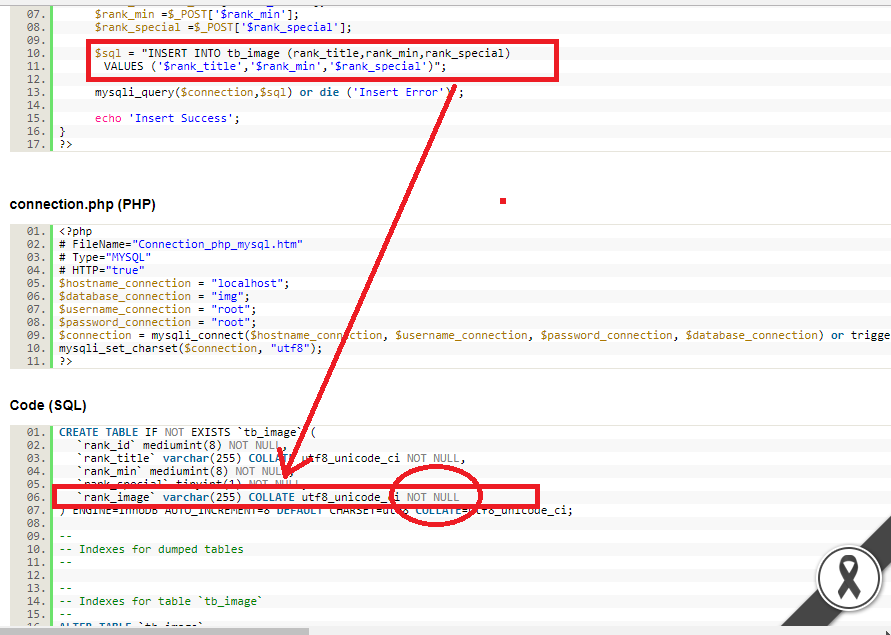Click the $connection = mysqli_connect(...) line
891x635 pixels.
click(474, 335)
